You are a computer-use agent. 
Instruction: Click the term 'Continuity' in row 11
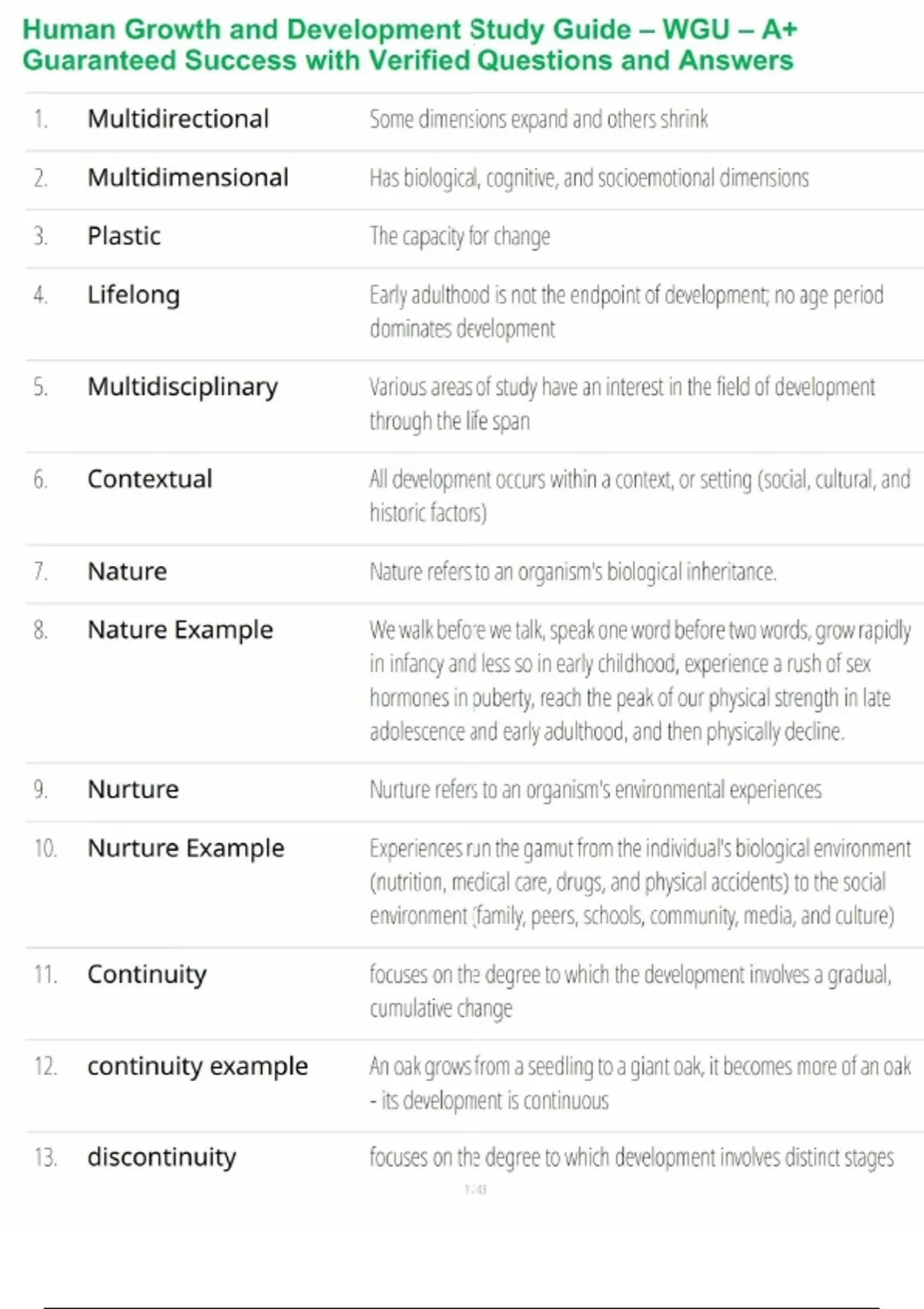[146, 974]
